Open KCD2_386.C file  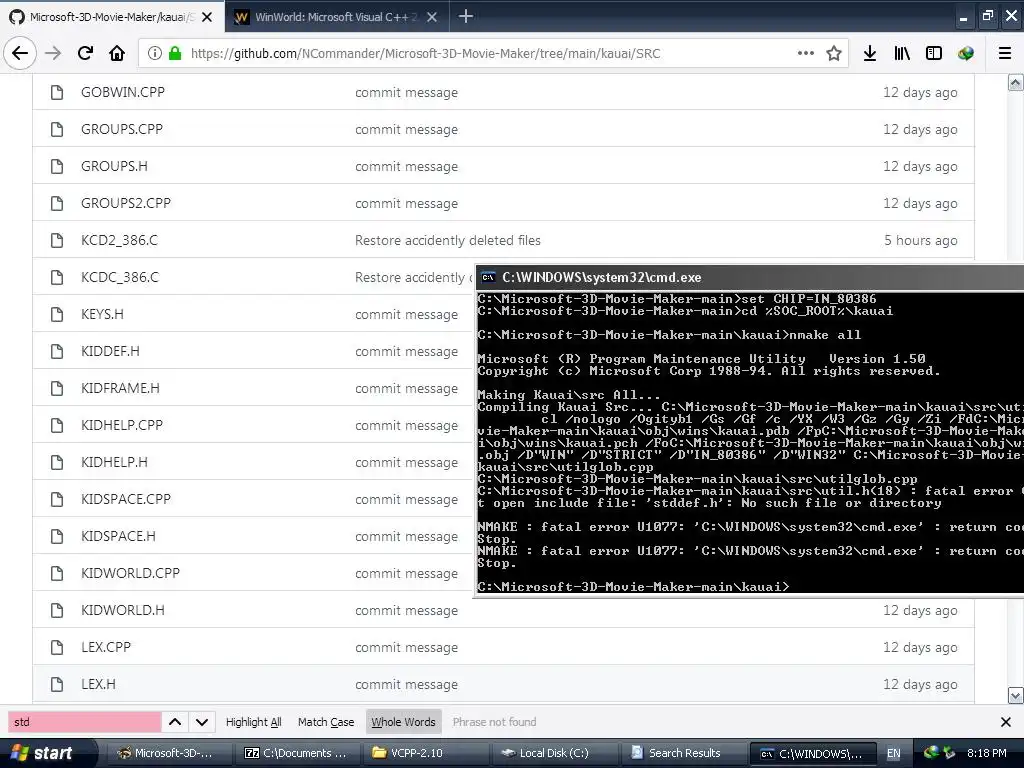coord(119,240)
